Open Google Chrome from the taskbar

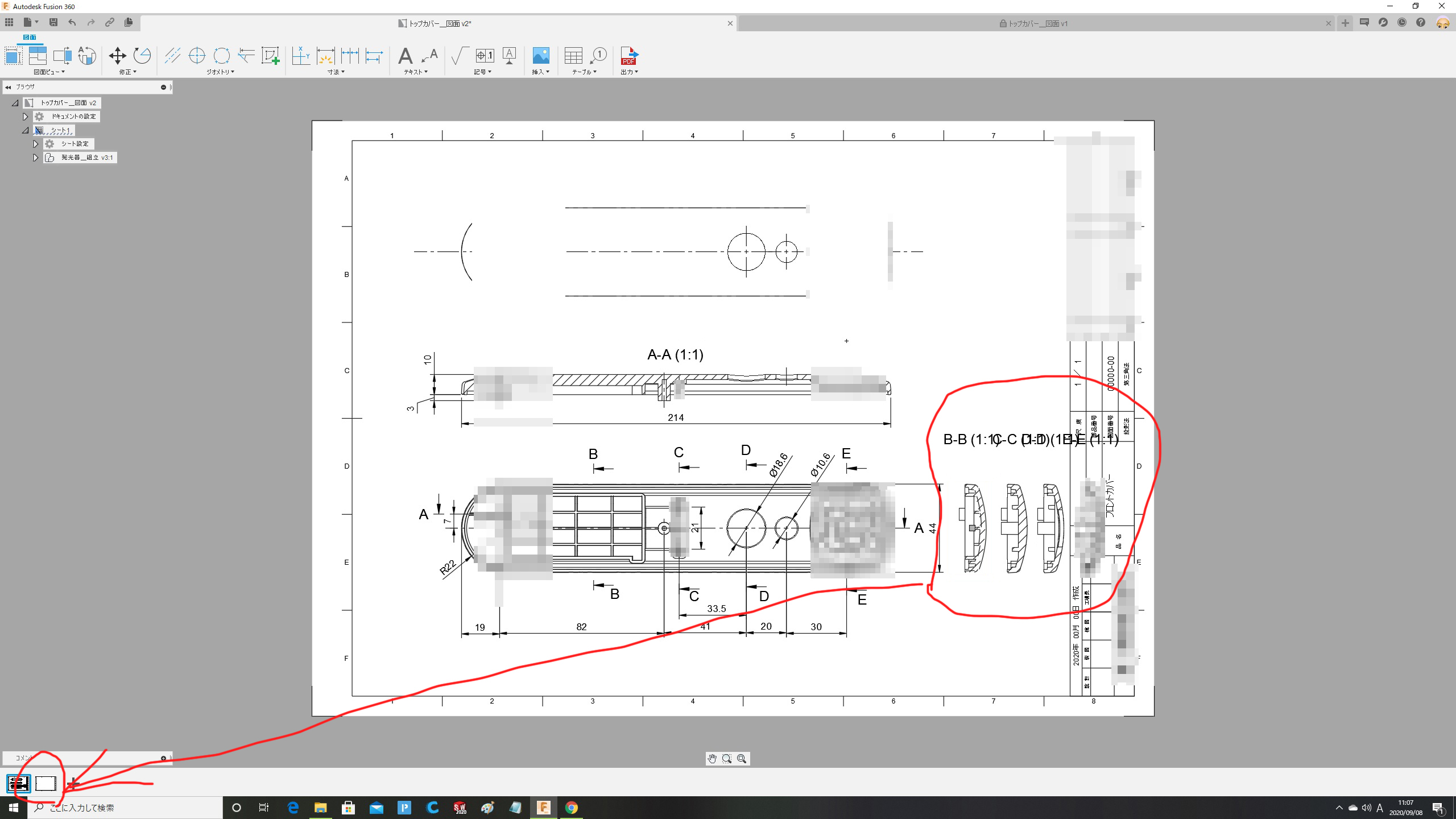click(x=572, y=808)
